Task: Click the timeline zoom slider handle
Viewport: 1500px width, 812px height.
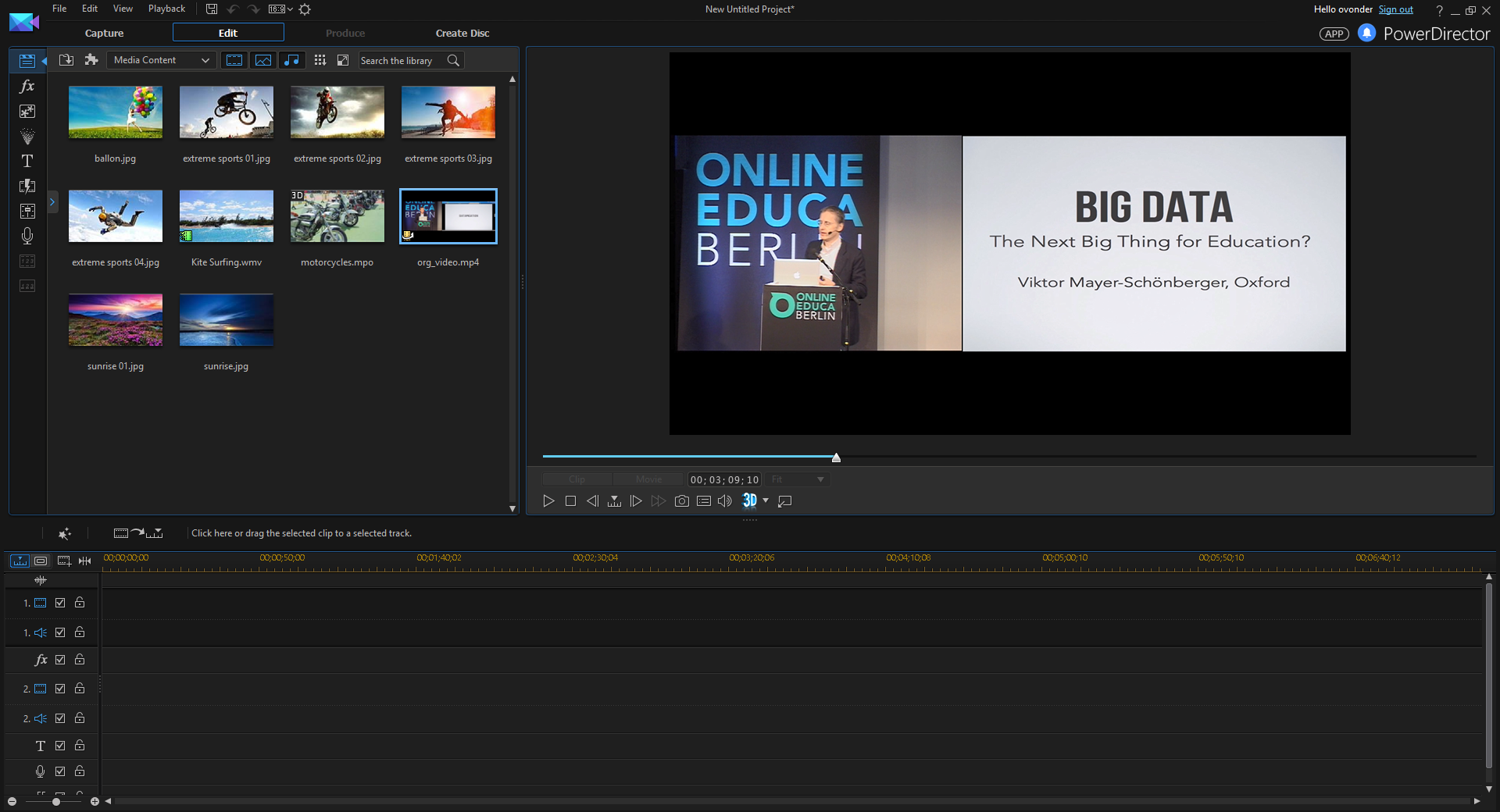Action: [55, 802]
